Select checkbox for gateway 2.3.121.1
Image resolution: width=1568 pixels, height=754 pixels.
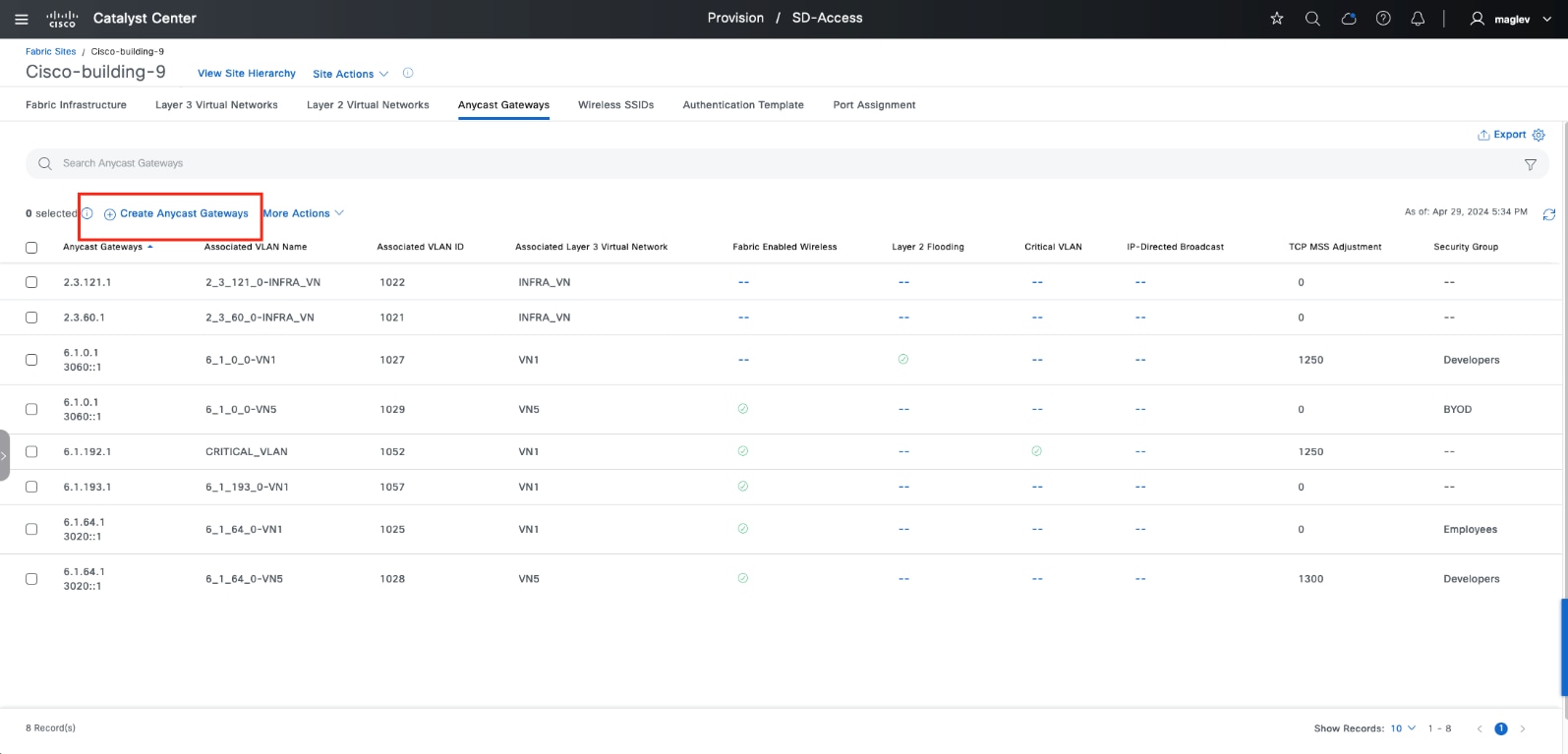(31, 282)
